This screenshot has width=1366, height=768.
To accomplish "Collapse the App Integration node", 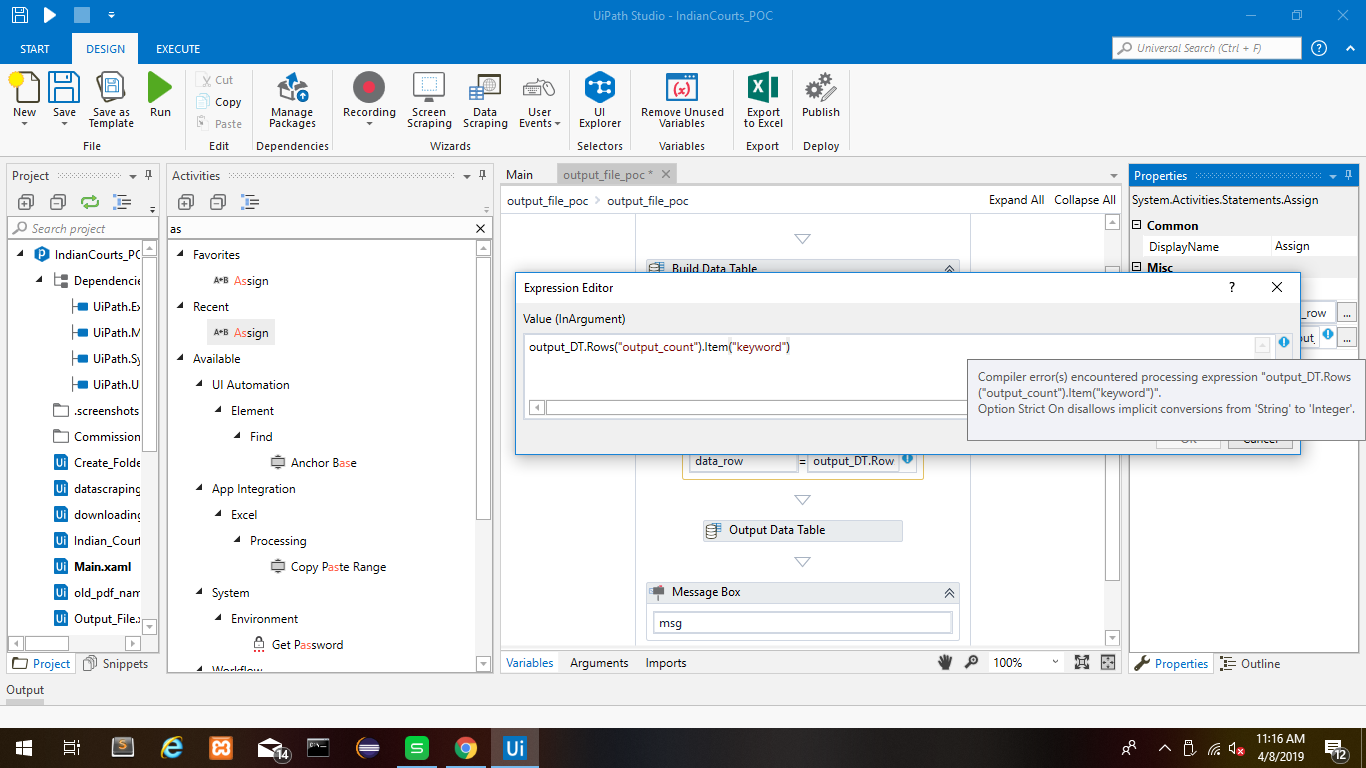I will (x=200, y=489).
